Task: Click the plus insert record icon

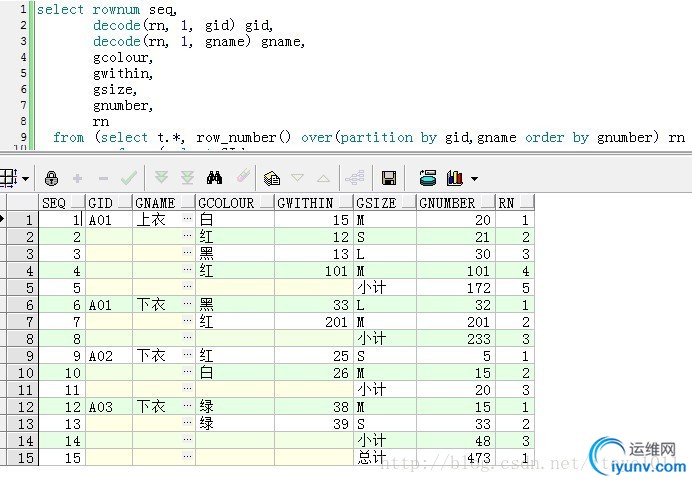Action: (78, 178)
